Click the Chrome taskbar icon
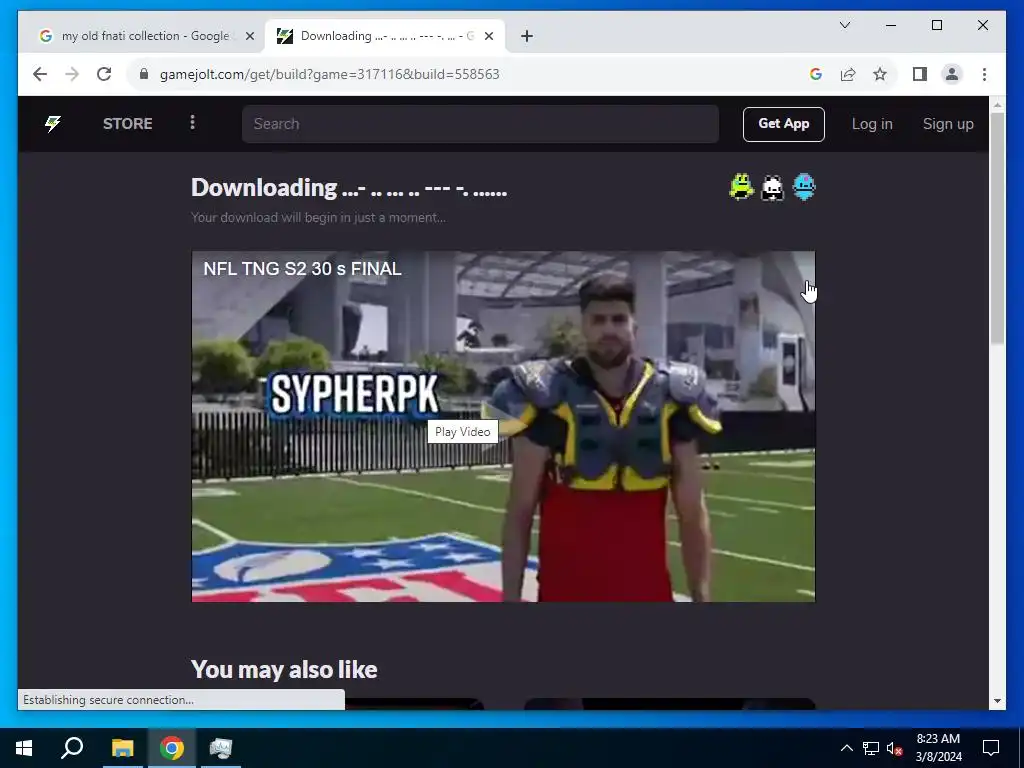Viewport: 1024px width, 768px height. (172, 748)
